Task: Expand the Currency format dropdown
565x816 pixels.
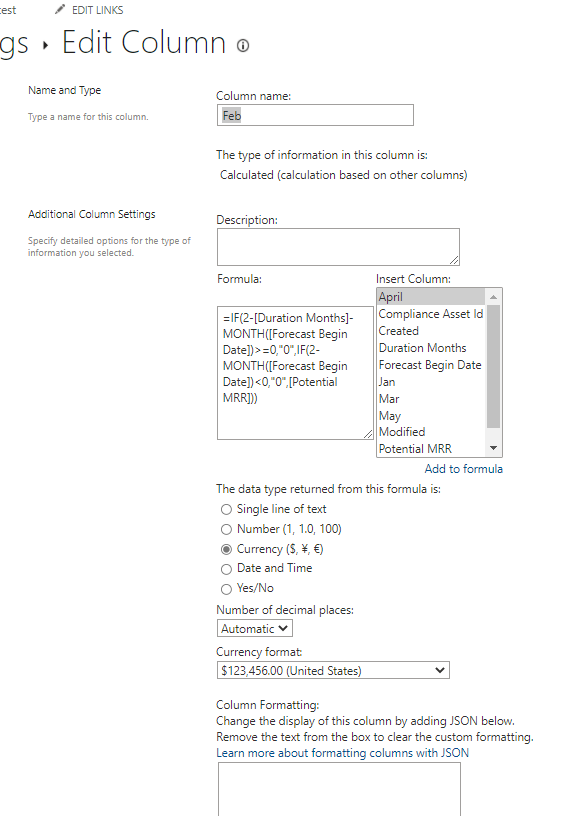Action: click(x=333, y=670)
